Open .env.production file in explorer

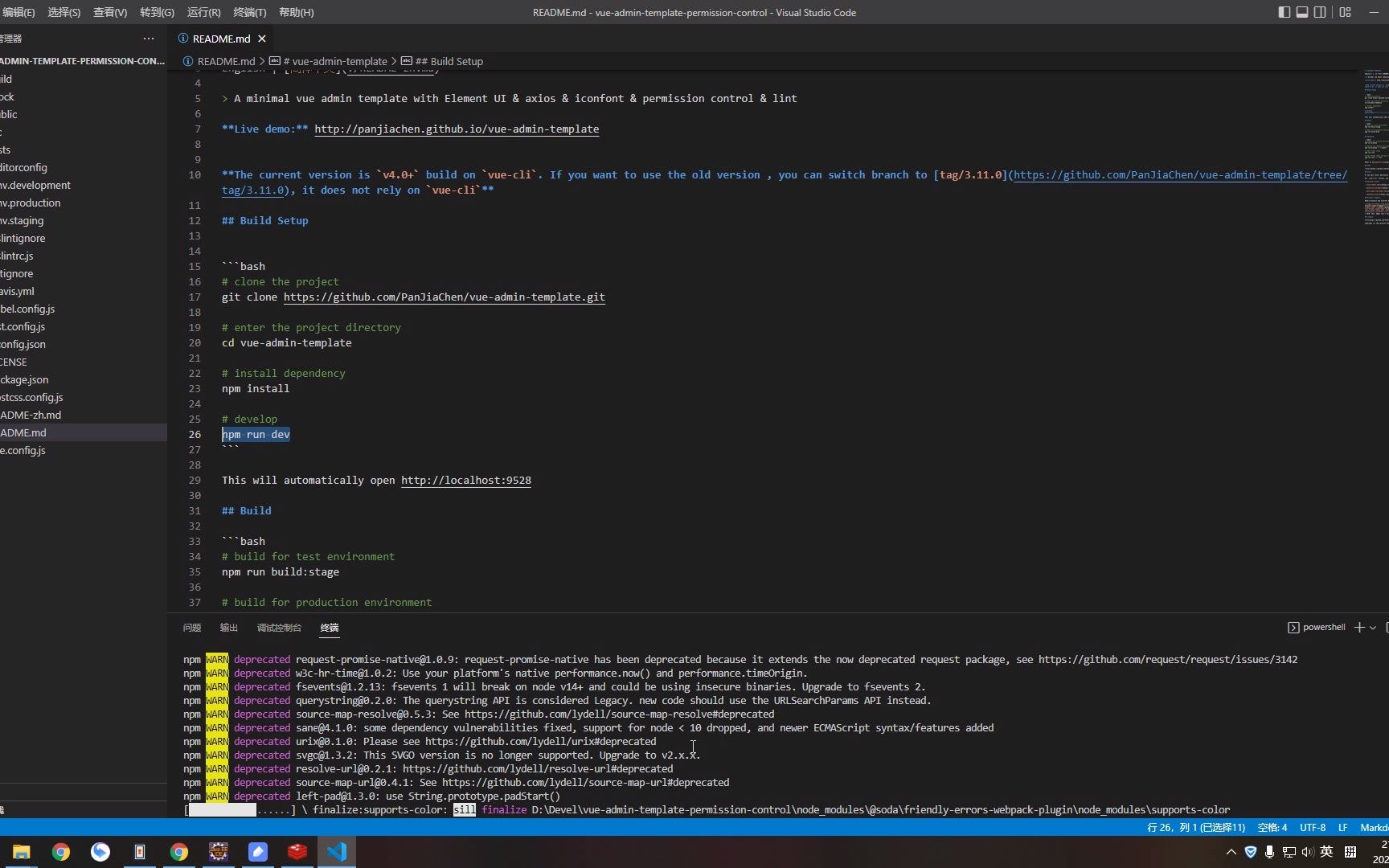84,203
